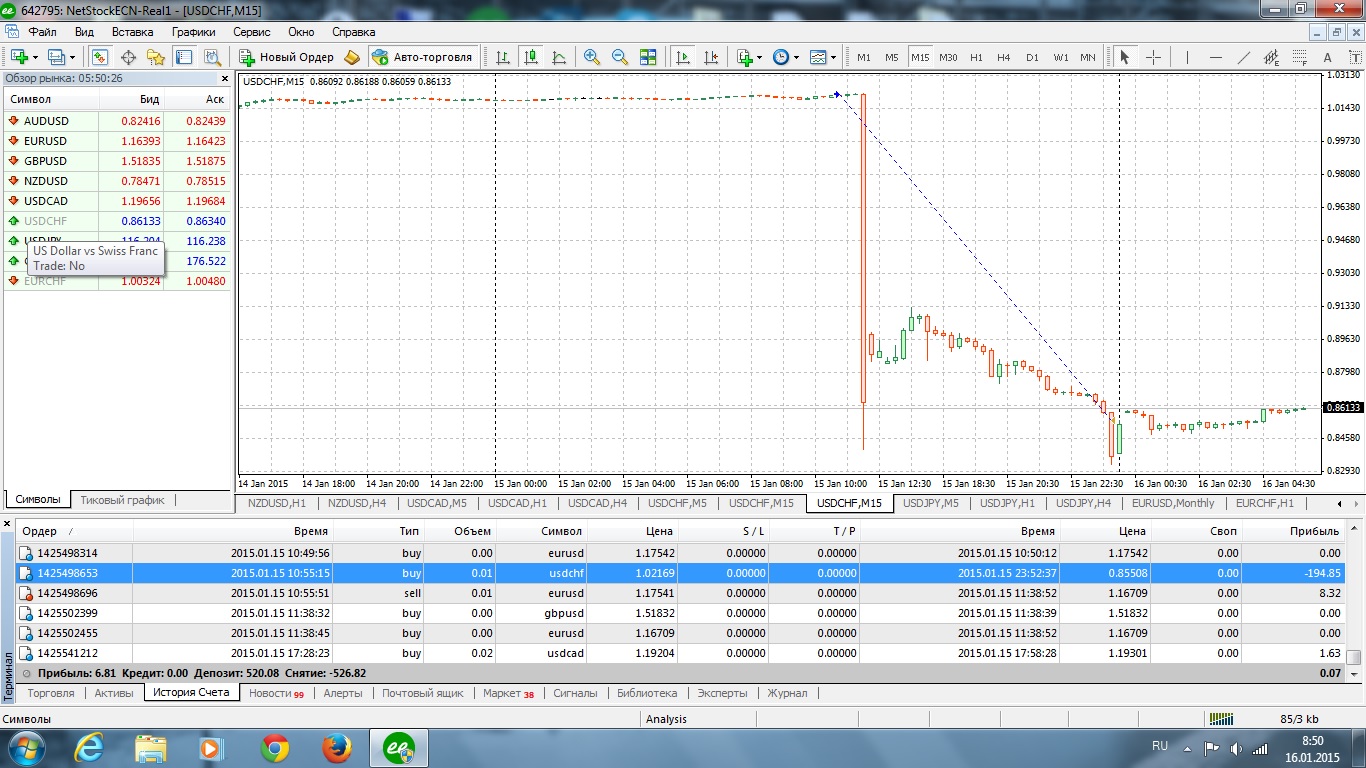Select the text A tool
Viewport: 1366px width, 768px height.
1328,57
